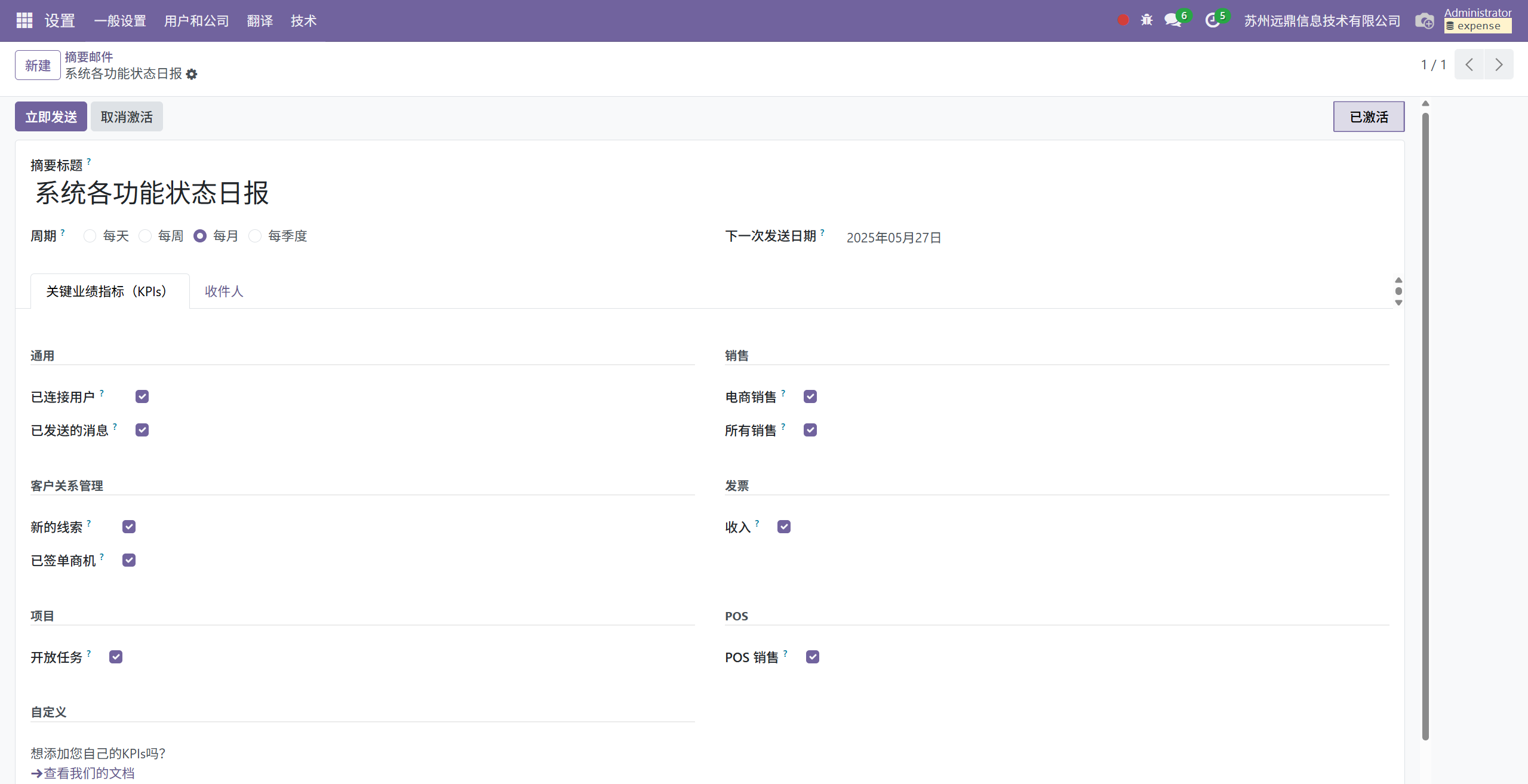1528x784 pixels.
Task: Go to next record arrow
Action: pos(1499,64)
